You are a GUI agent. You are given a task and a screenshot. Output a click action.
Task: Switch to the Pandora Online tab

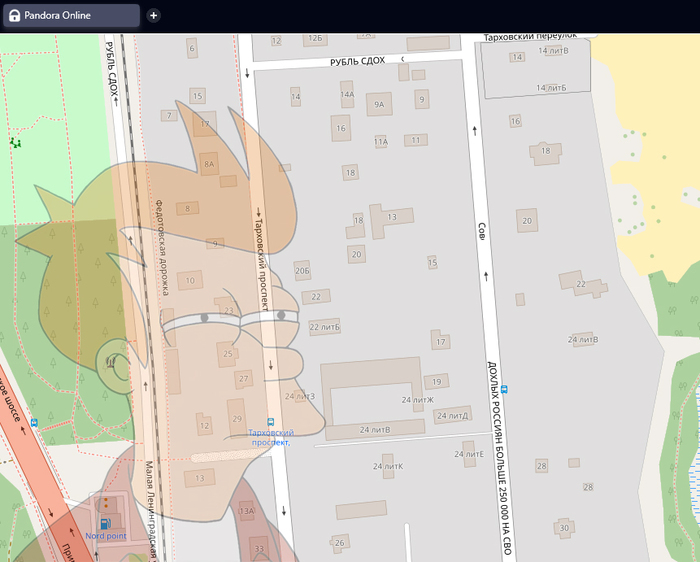pyautogui.click(x=70, y=16)
